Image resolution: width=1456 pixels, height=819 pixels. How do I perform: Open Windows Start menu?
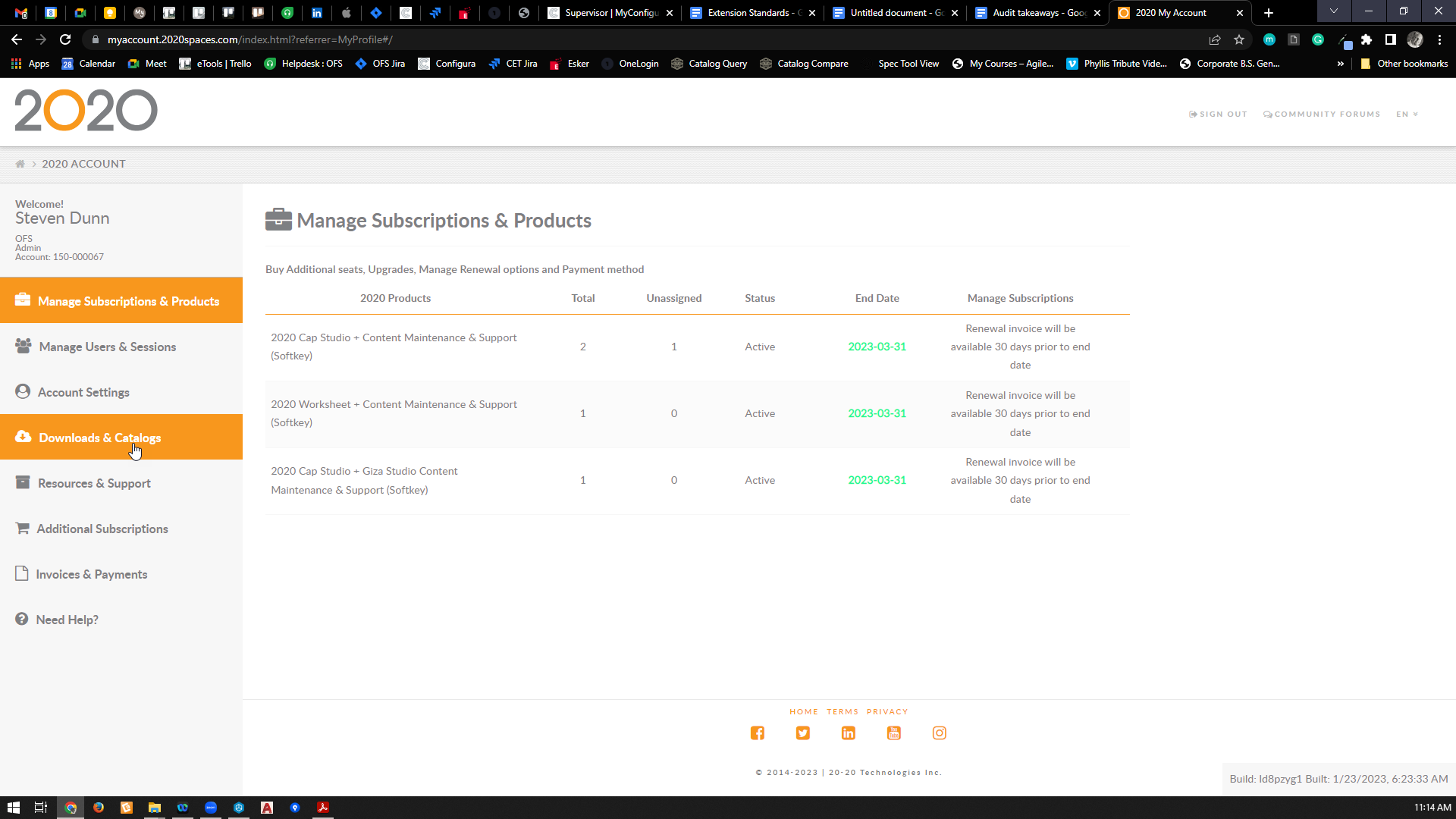point(13,808)
